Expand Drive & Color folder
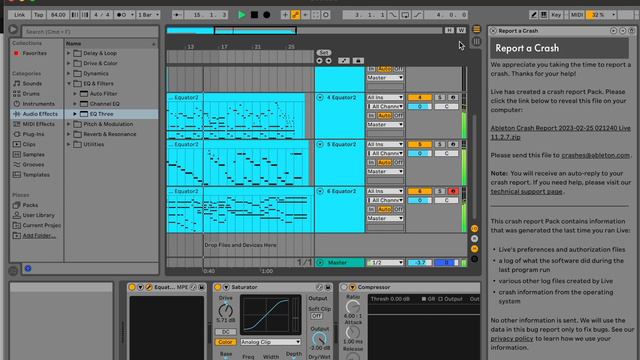The width and height of the screenshot is (640, 360). 69,63
